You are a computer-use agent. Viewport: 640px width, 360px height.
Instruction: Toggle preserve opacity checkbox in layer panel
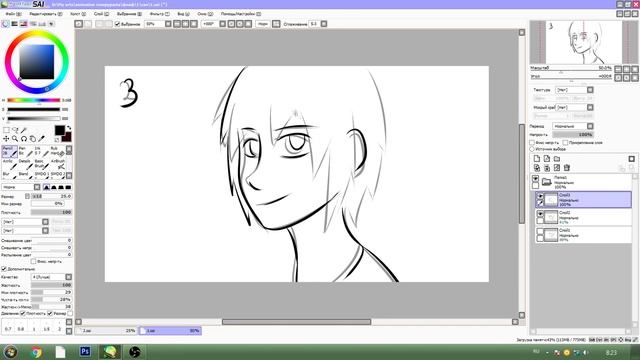click(x=532, y=143)
